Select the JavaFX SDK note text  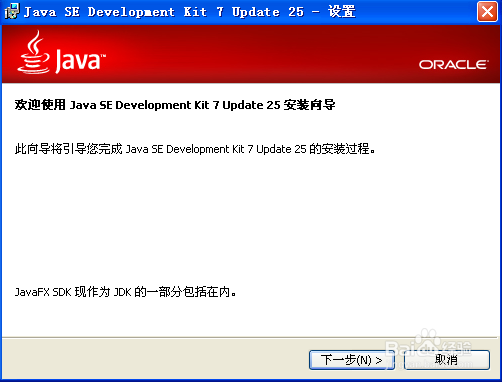[x=125, y=292]
